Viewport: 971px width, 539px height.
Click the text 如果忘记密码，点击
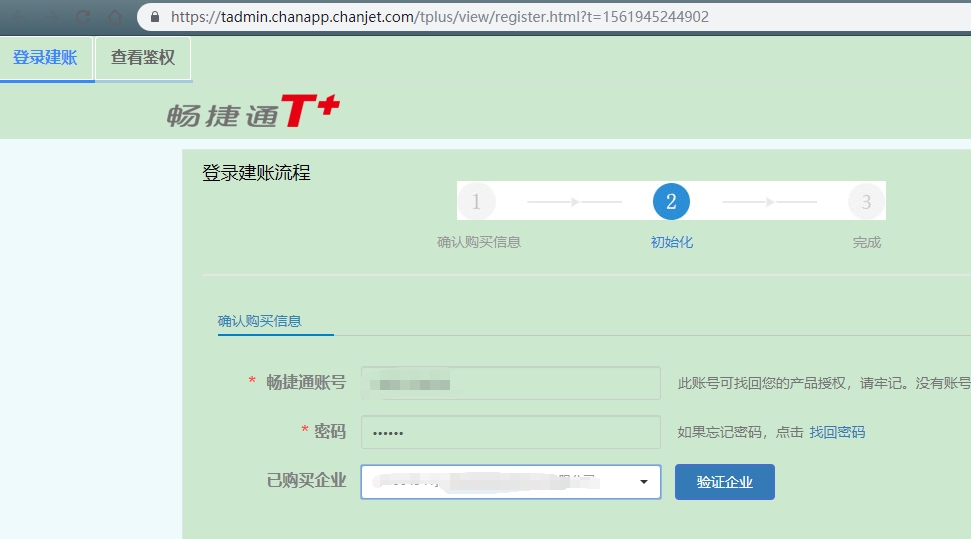click(740, 432)
